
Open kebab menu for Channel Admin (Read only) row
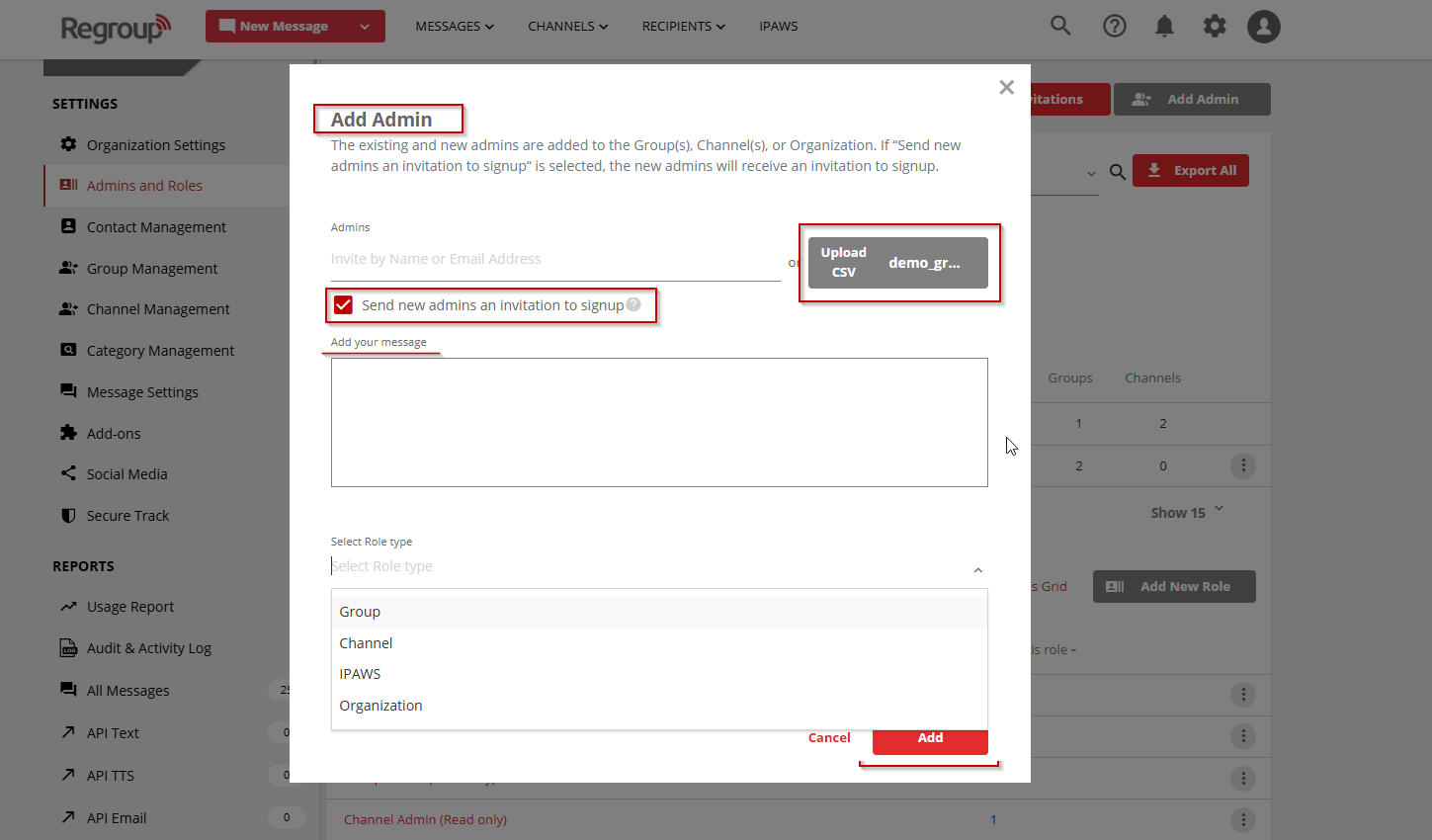point(1243,819)
